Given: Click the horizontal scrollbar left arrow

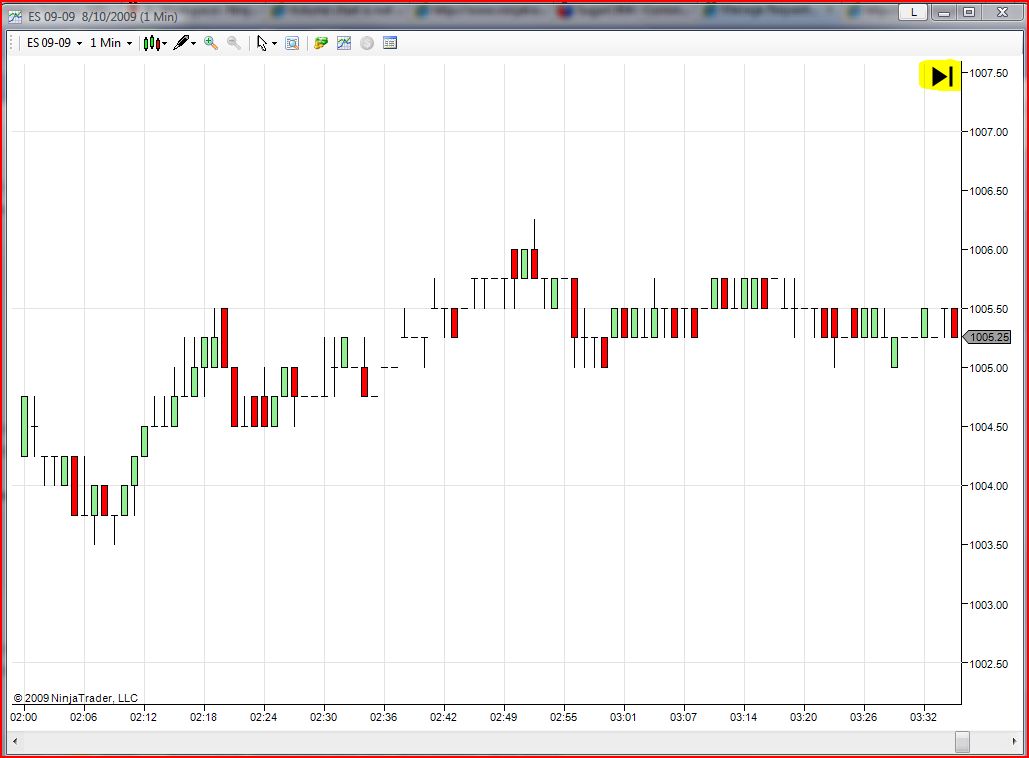Looking at the screenshot, I should [x=15, y=742].
